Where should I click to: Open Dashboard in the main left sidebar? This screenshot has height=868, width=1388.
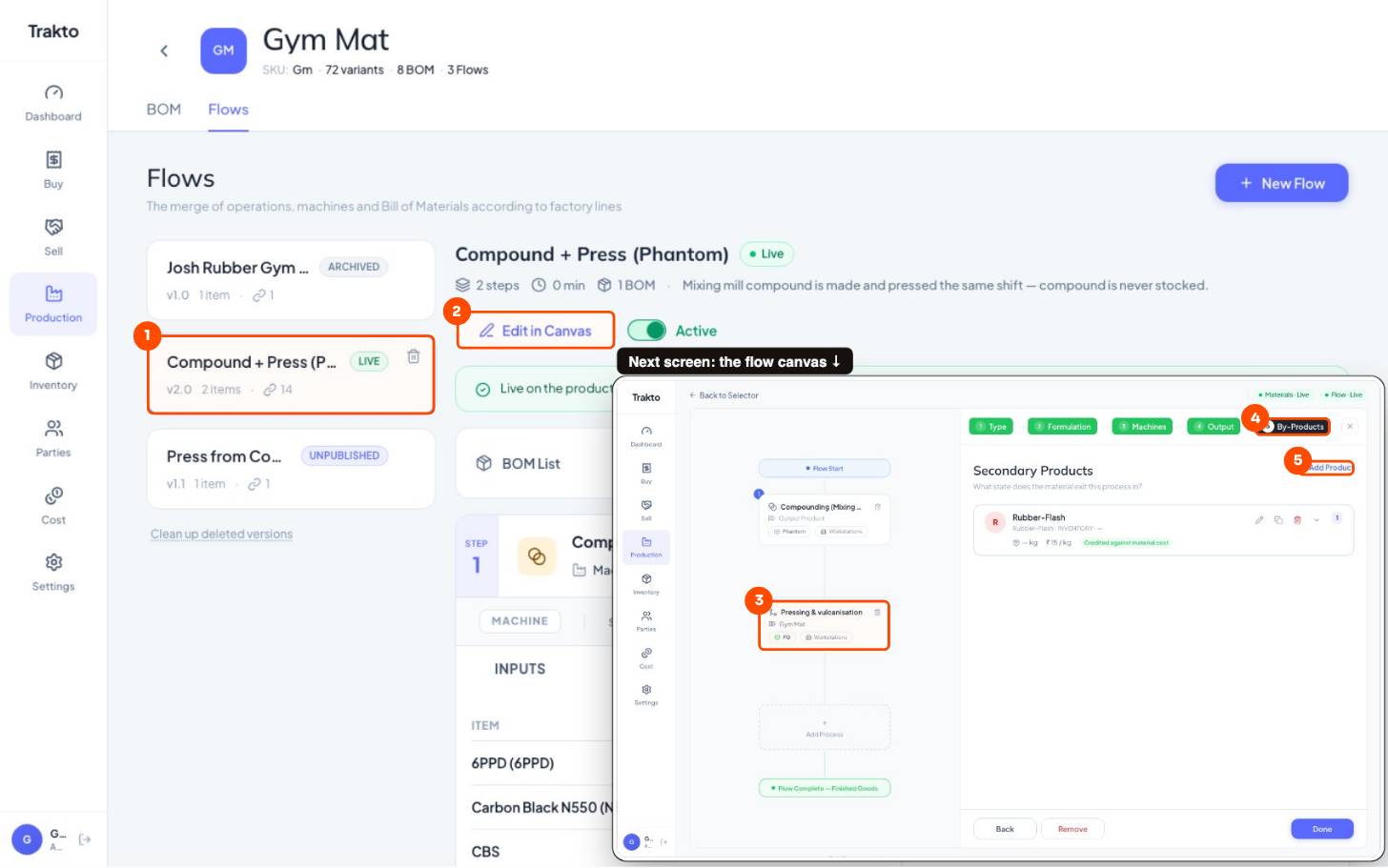(53, 104)
